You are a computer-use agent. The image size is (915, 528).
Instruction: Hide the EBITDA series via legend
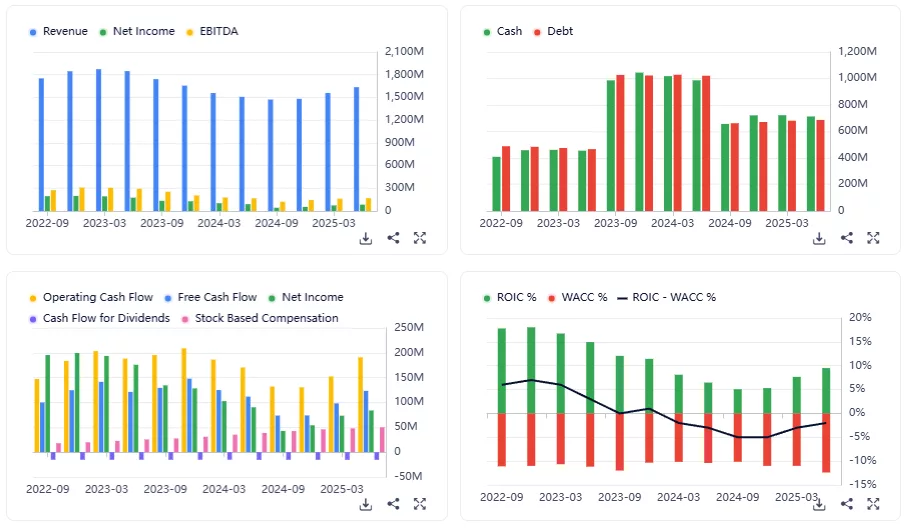[216, 31]
